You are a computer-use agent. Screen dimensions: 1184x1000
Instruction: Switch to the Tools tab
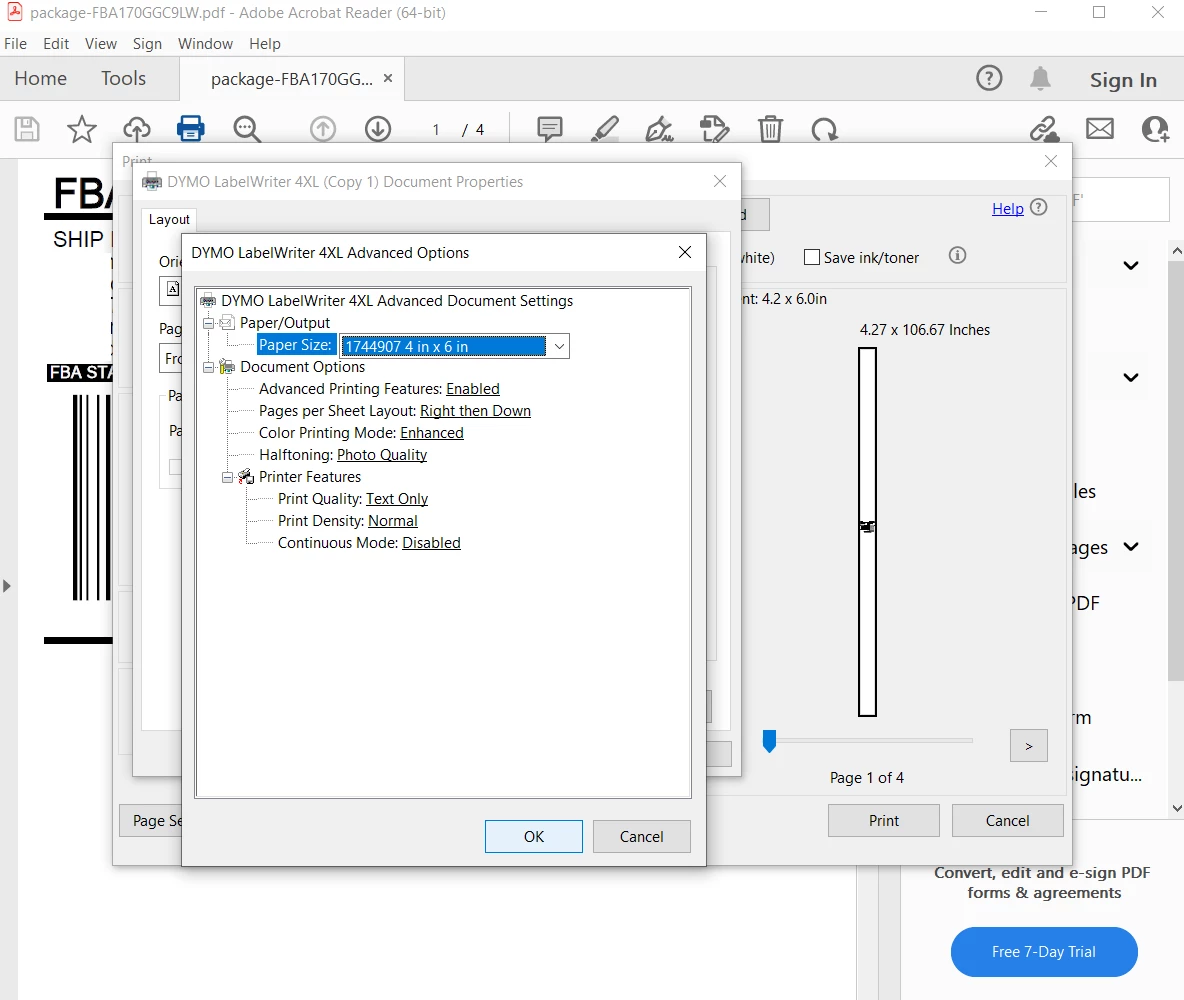(124, 79)
